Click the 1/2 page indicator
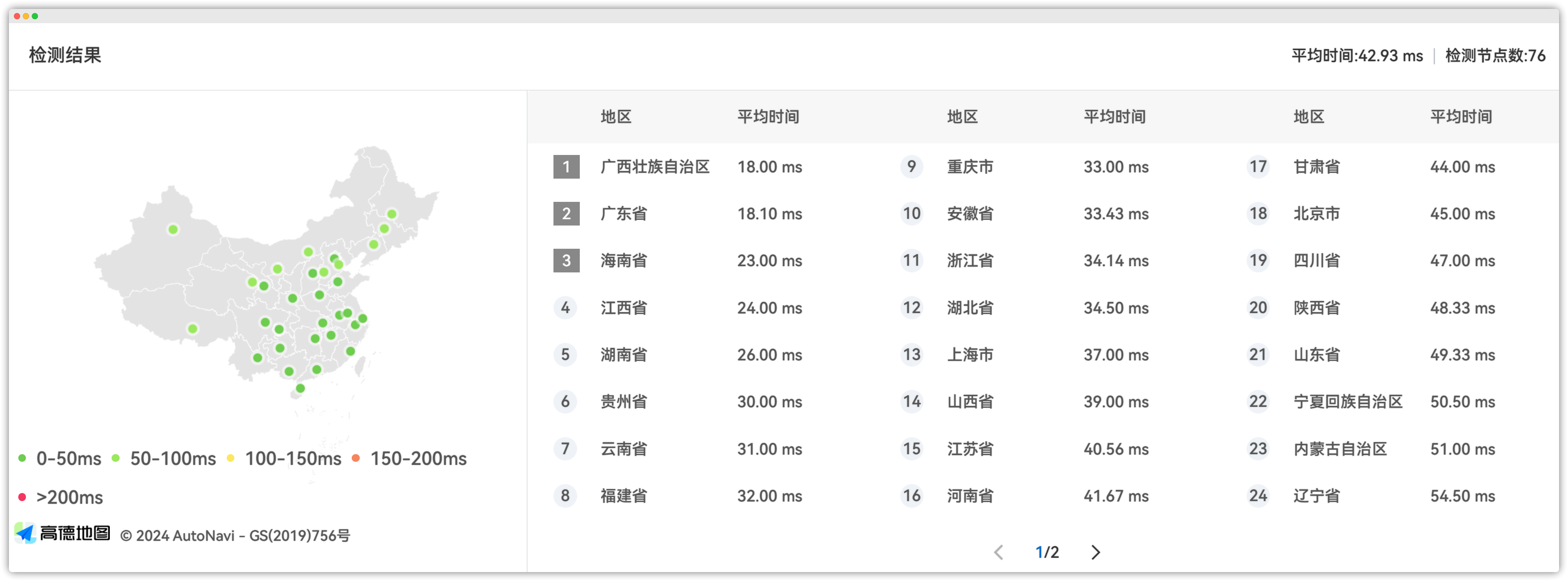Image resolution: width=1568 pixels, height=581 pixels. pyautogui.click(x=1047, y=552)
